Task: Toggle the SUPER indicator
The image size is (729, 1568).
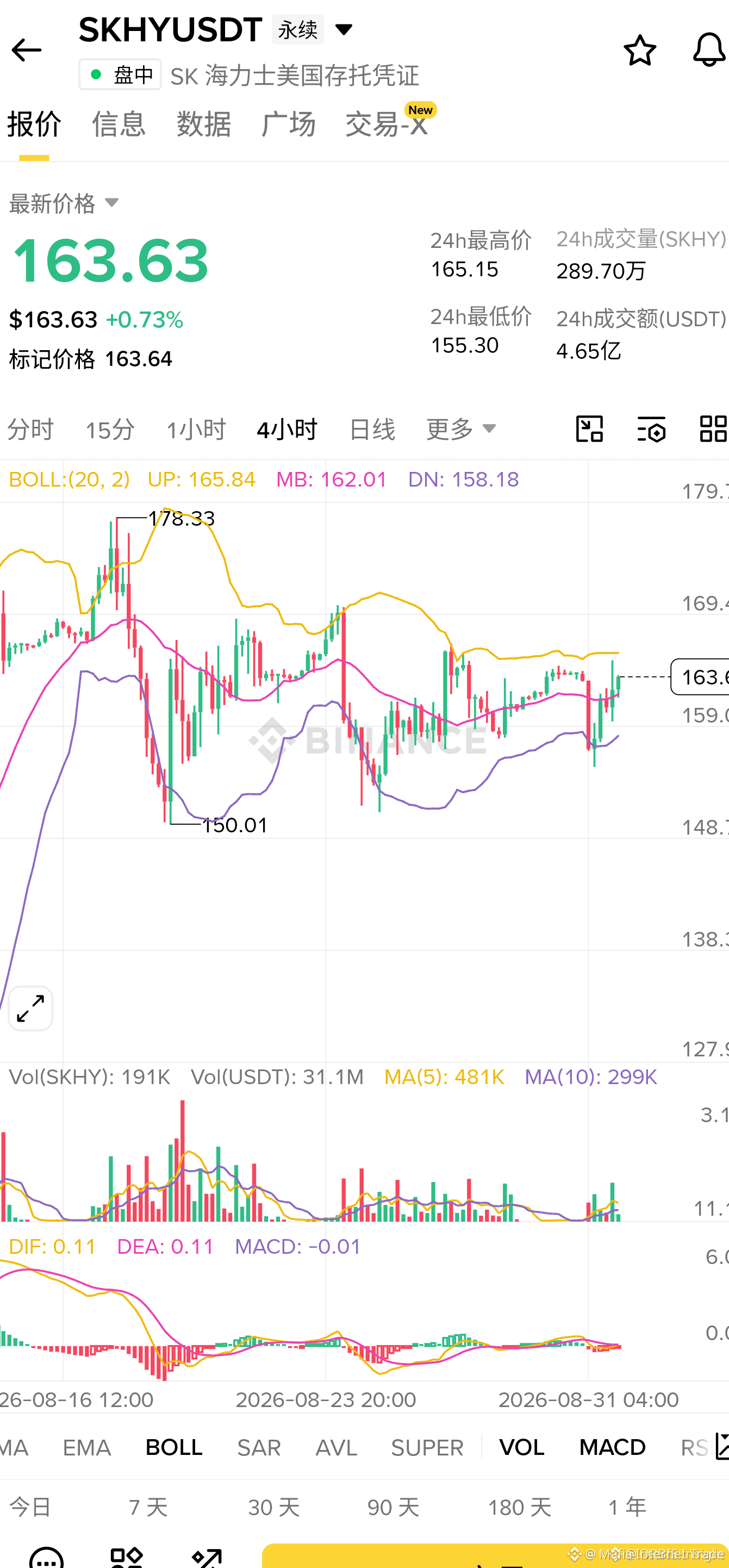Action: (427, 1447)
